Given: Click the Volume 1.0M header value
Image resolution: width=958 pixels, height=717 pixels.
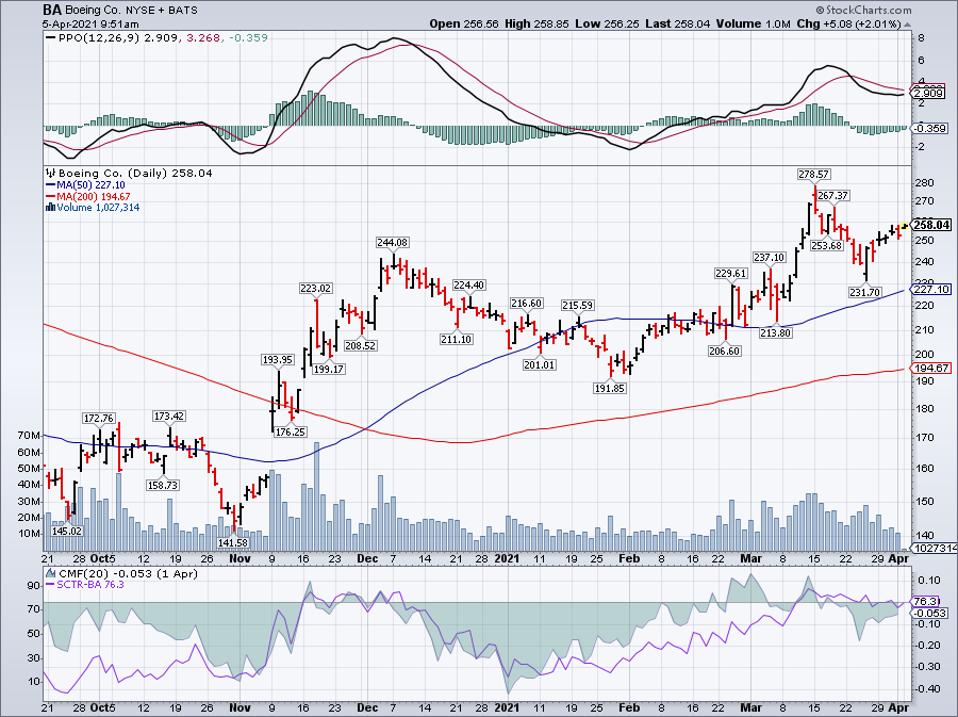Looking at the screenshot, I should (753, 24).
